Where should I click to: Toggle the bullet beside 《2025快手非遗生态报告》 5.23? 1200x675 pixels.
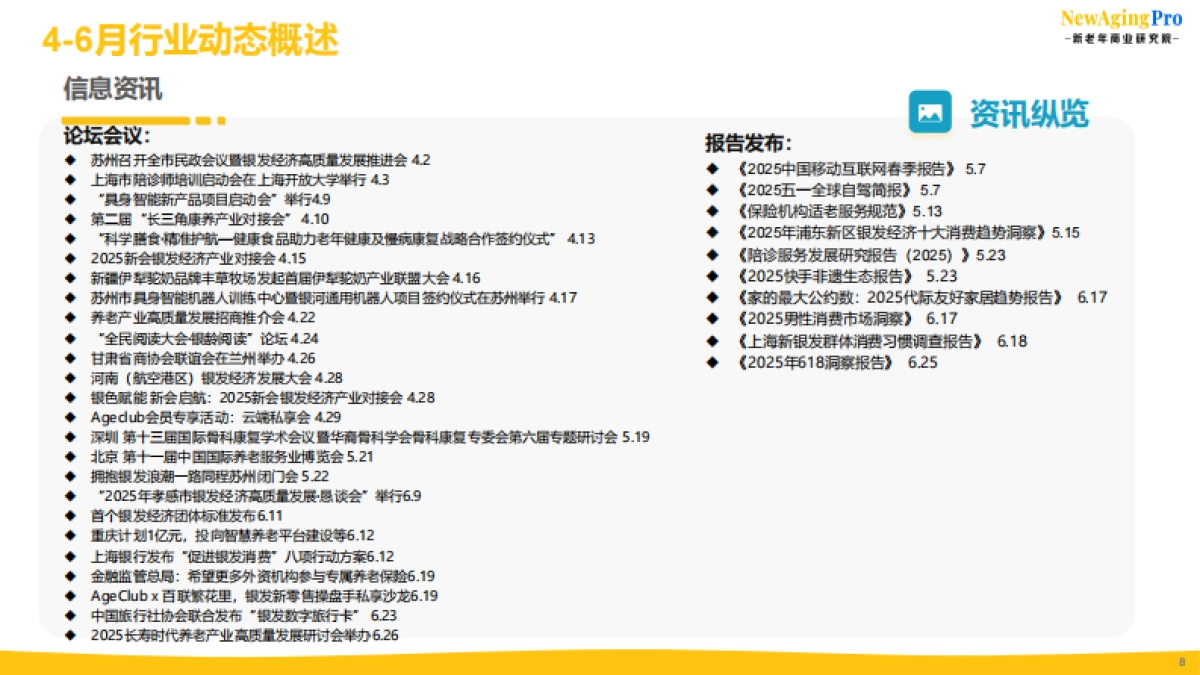point(713,276)
